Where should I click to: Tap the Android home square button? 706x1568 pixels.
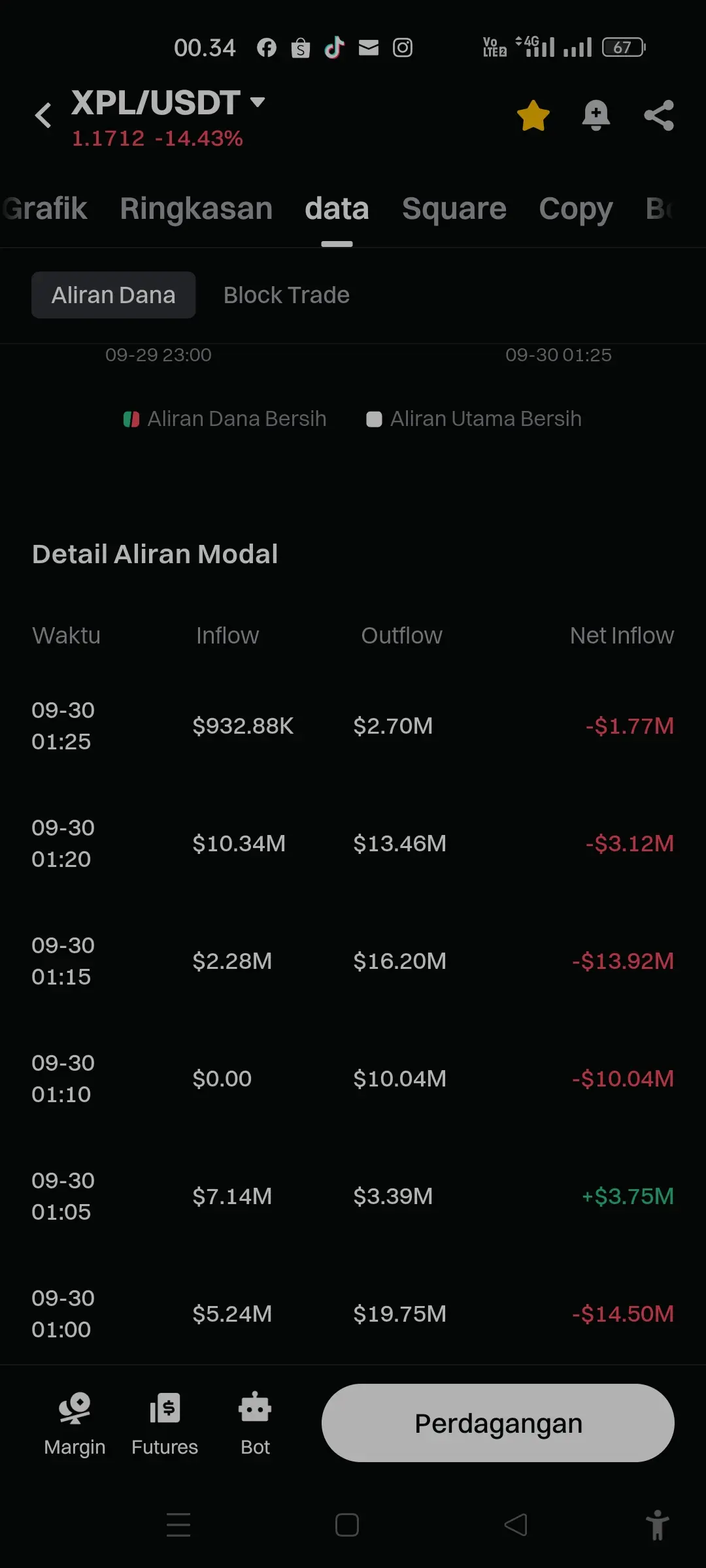click(x=347, y=1525)
